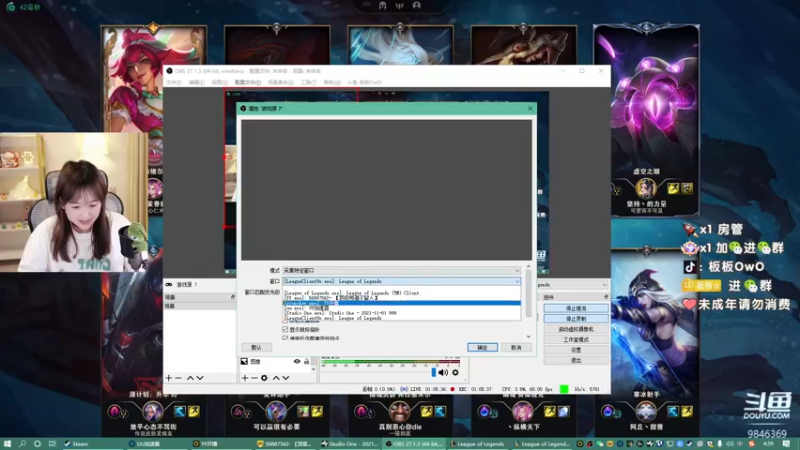This screenshot has height=450, width=800.
Task: Toggle the lock of 图像 source
Action: (307, 362)
